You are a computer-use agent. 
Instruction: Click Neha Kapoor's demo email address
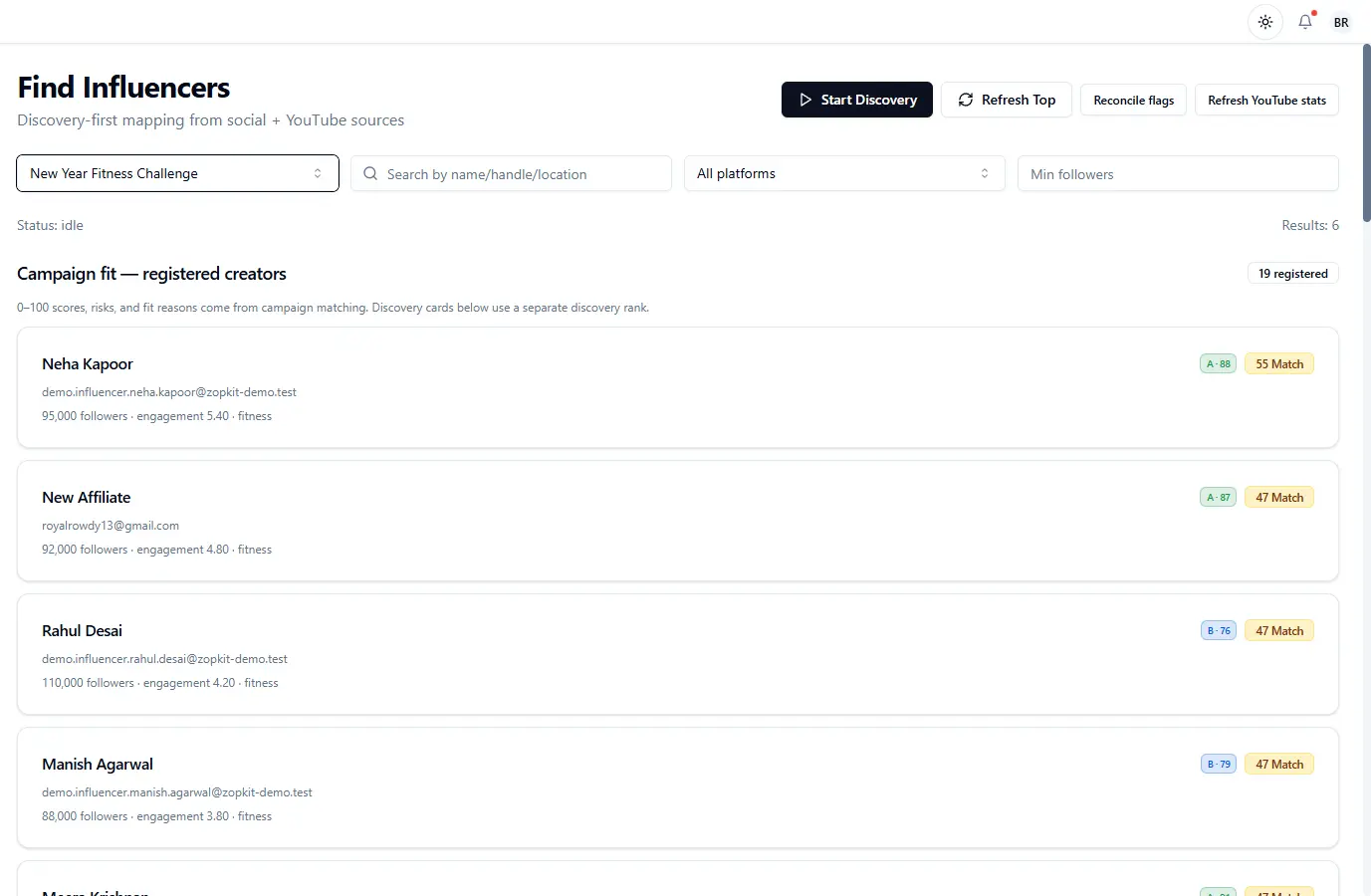[169, 392]
